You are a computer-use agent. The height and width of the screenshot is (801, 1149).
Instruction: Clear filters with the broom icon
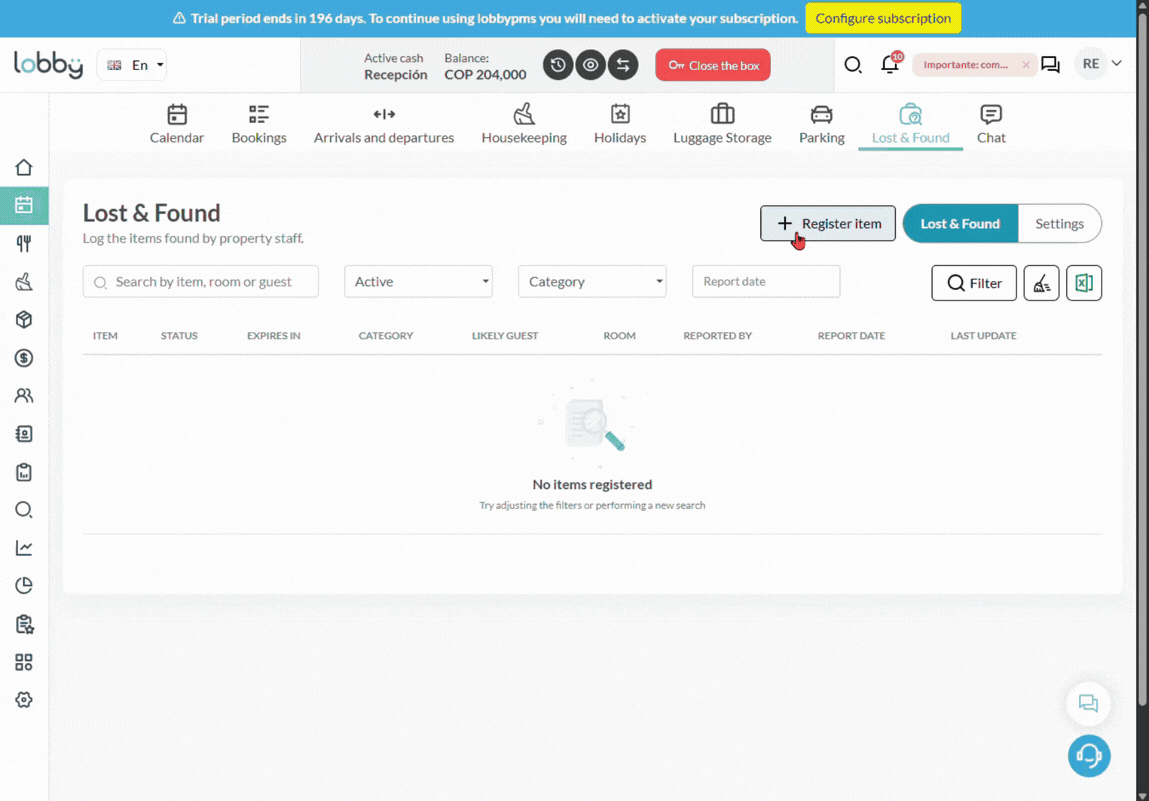click(1041, 283)
